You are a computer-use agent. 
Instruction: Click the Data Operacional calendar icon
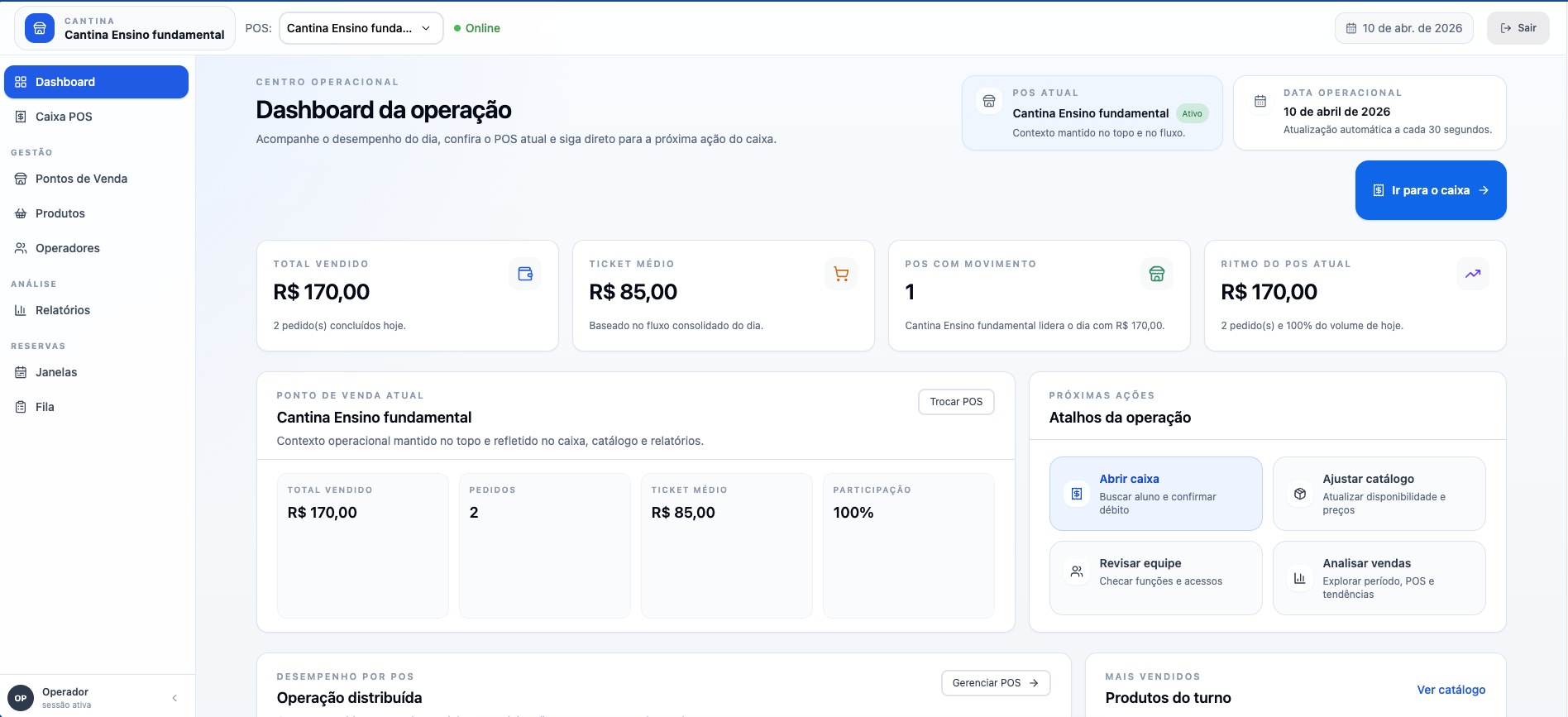click(x=1260, y=102)
